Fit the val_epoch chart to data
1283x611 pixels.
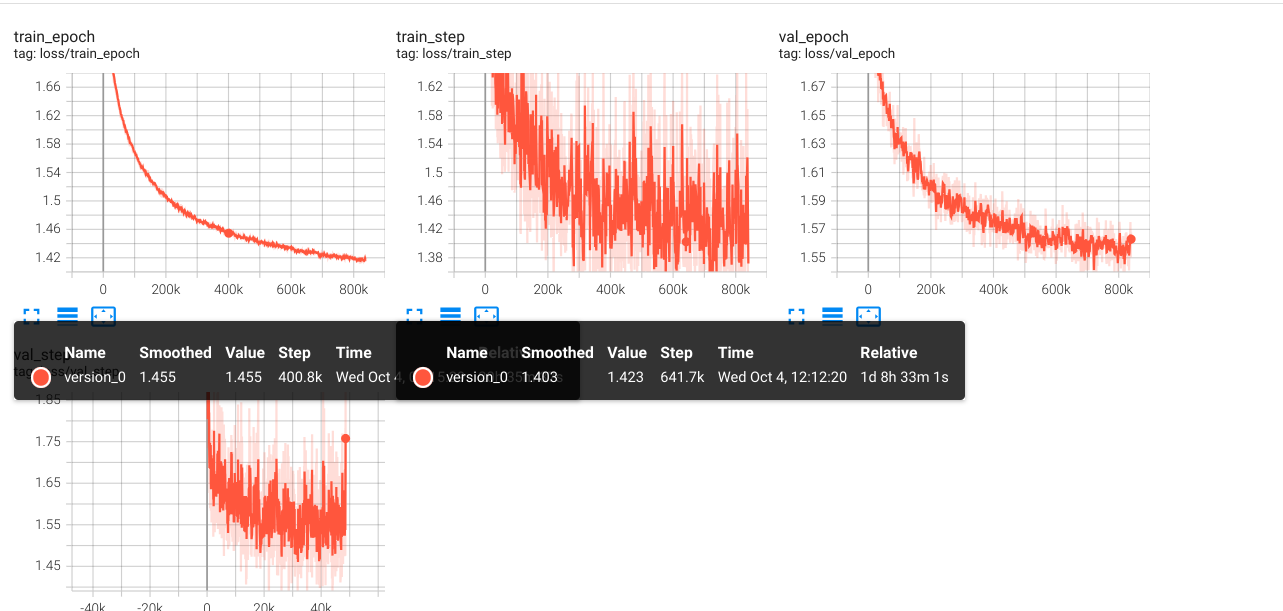868,315
